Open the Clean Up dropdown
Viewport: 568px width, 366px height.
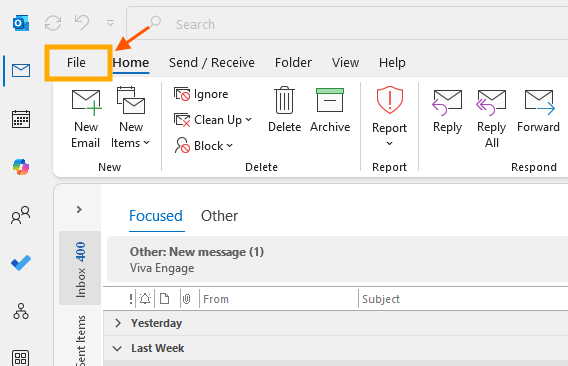coord(213,120)
